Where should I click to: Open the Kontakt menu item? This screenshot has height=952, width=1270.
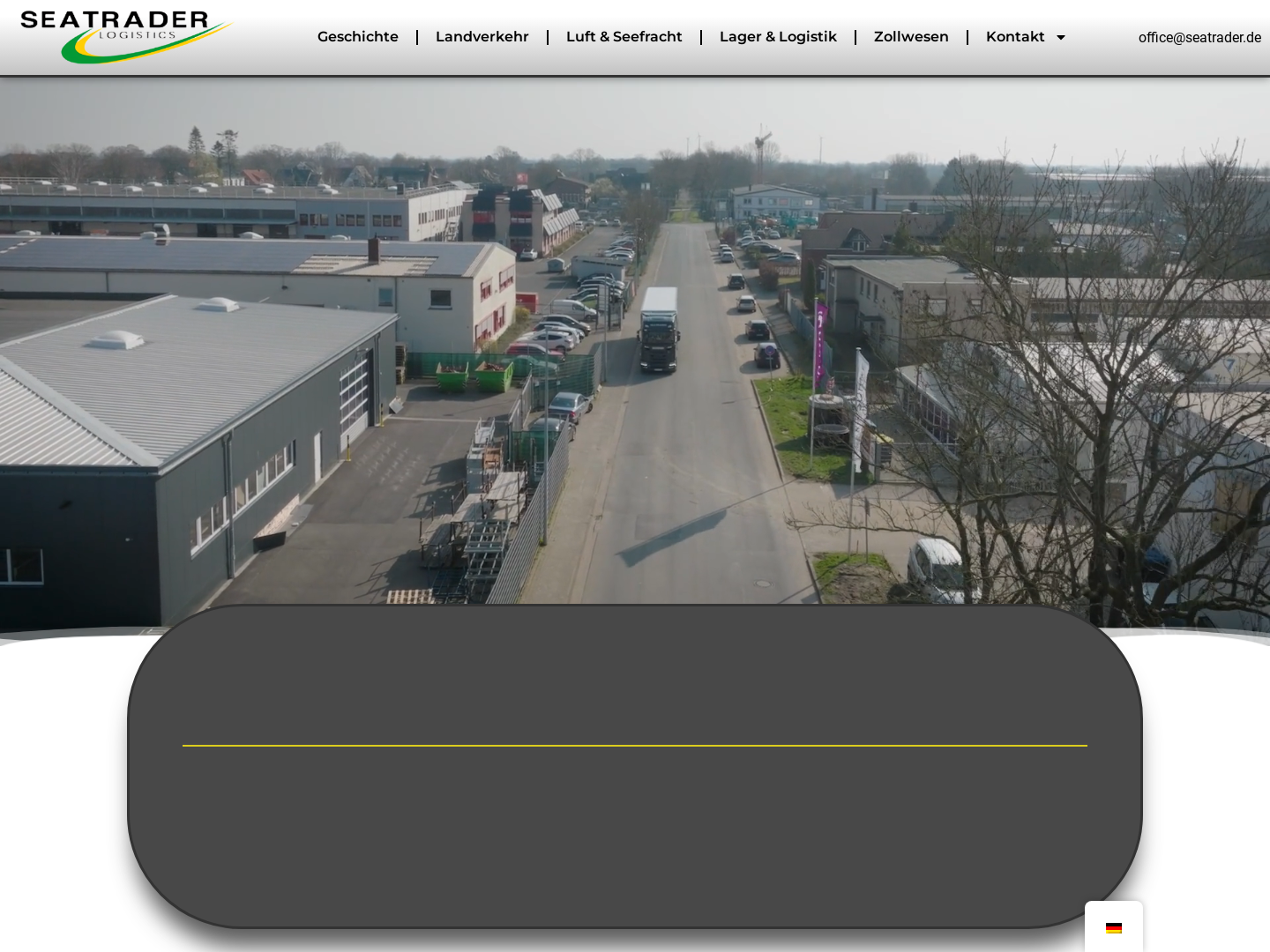click(x=1015, y=37)
